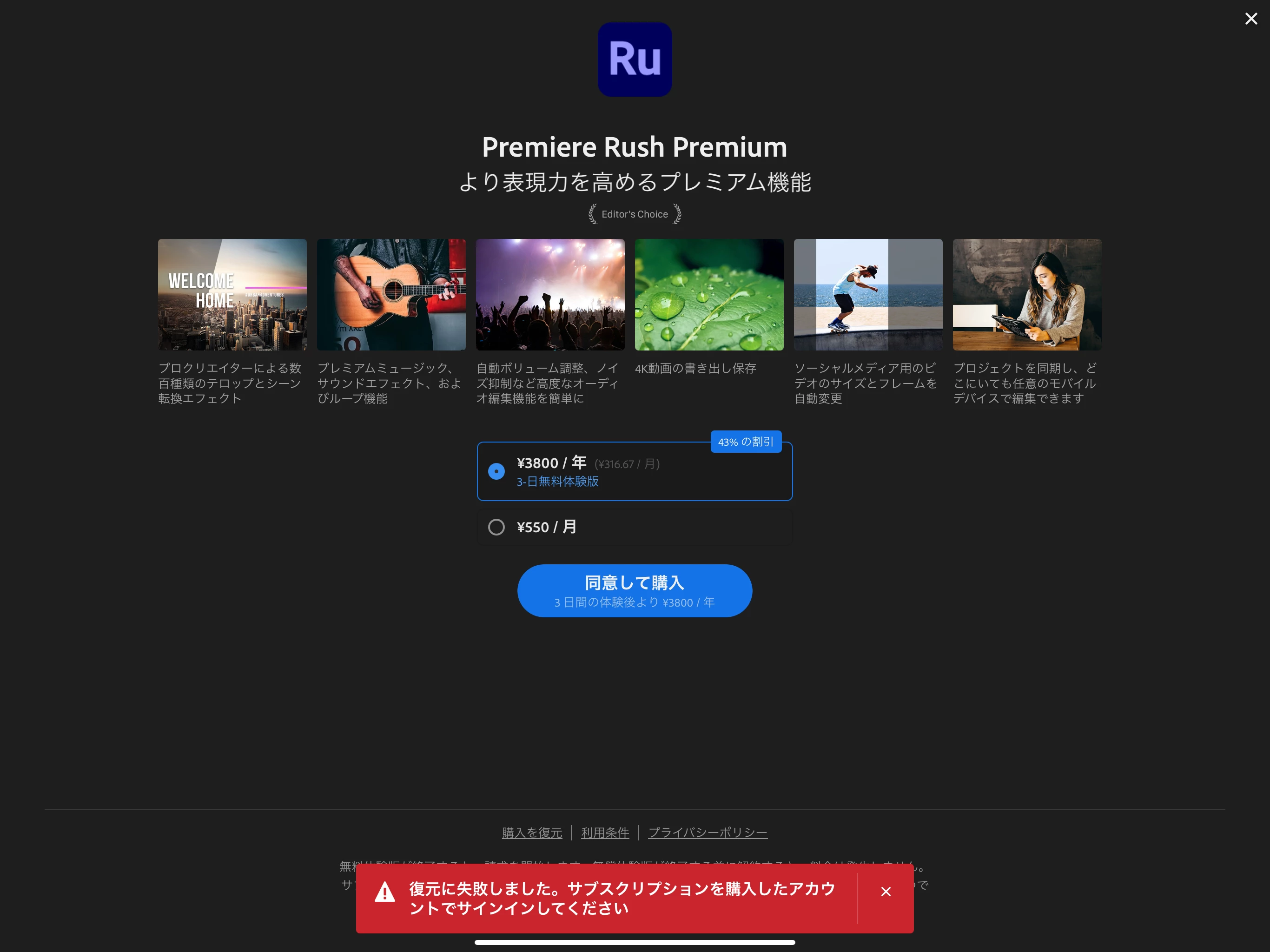Tap the concert crowd audio thumbnail
This screenshot has width=1270, height=952.
pos(550,295)
